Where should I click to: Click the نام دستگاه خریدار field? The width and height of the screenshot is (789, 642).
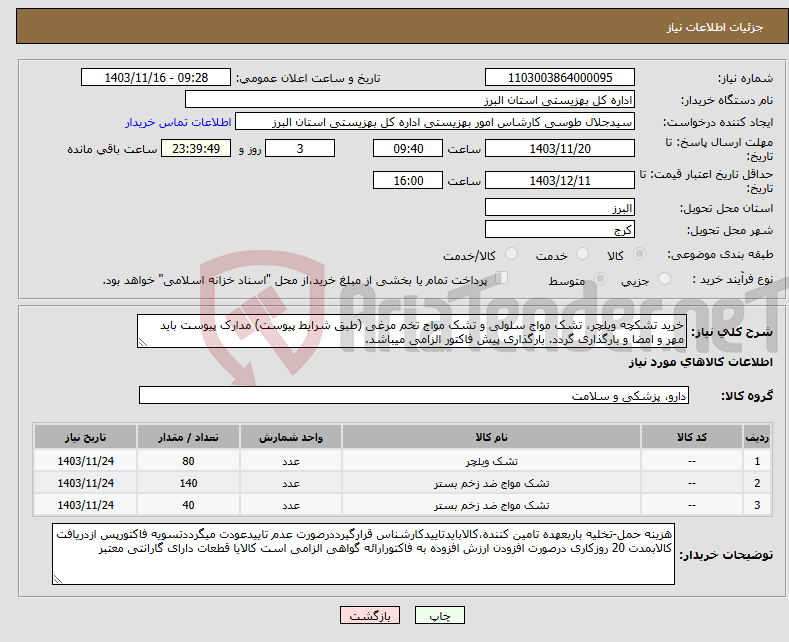tap(410, 100)
